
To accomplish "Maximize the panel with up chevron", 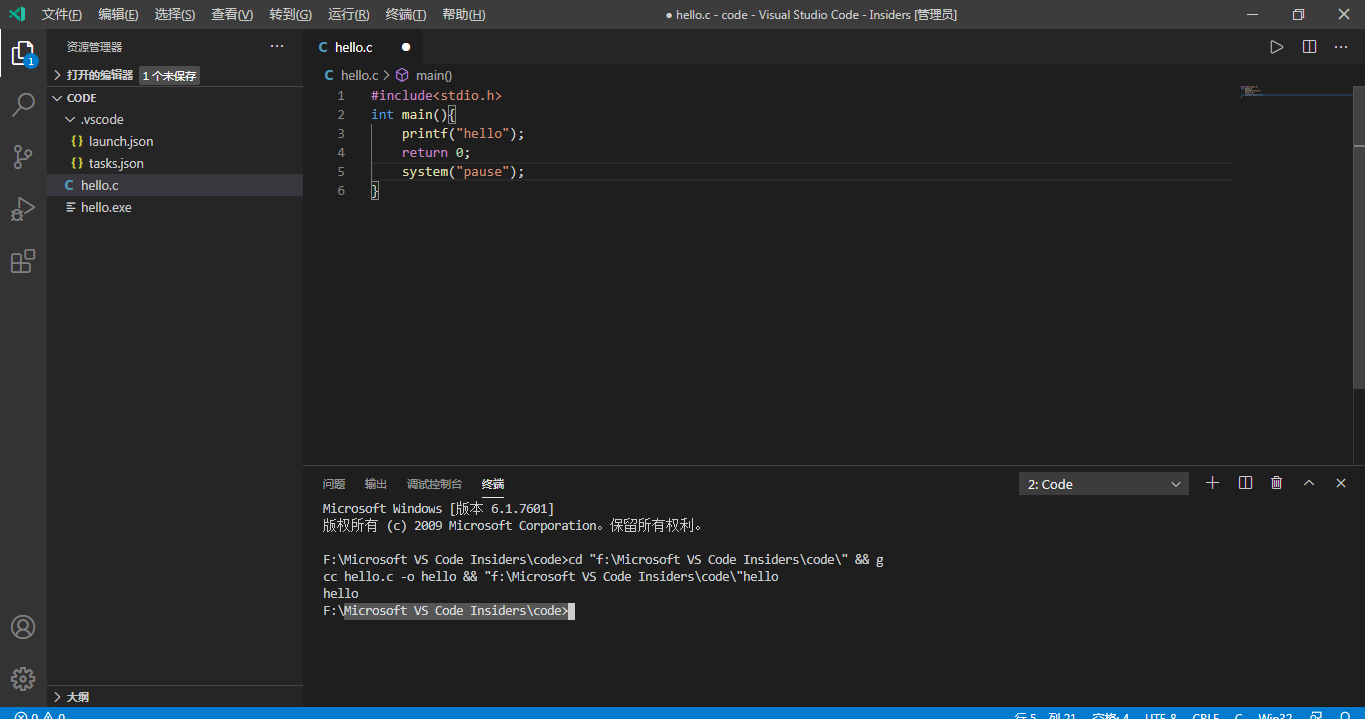I will 1309,483.
